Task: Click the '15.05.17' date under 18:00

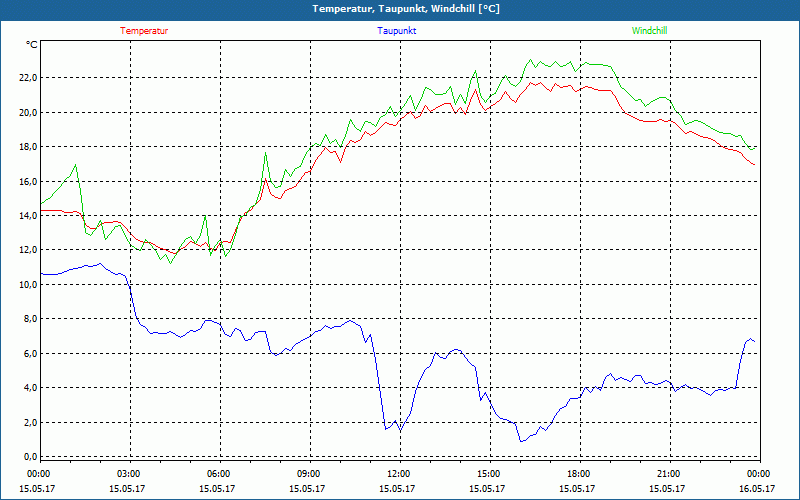Action: [577, 488]
